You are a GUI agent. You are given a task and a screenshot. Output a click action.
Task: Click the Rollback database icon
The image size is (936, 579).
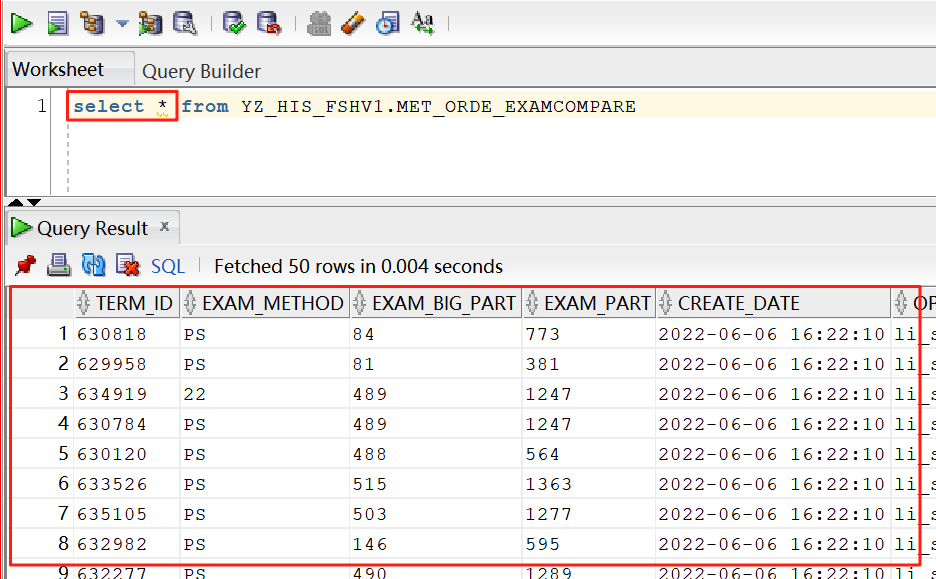coord(268,22)
